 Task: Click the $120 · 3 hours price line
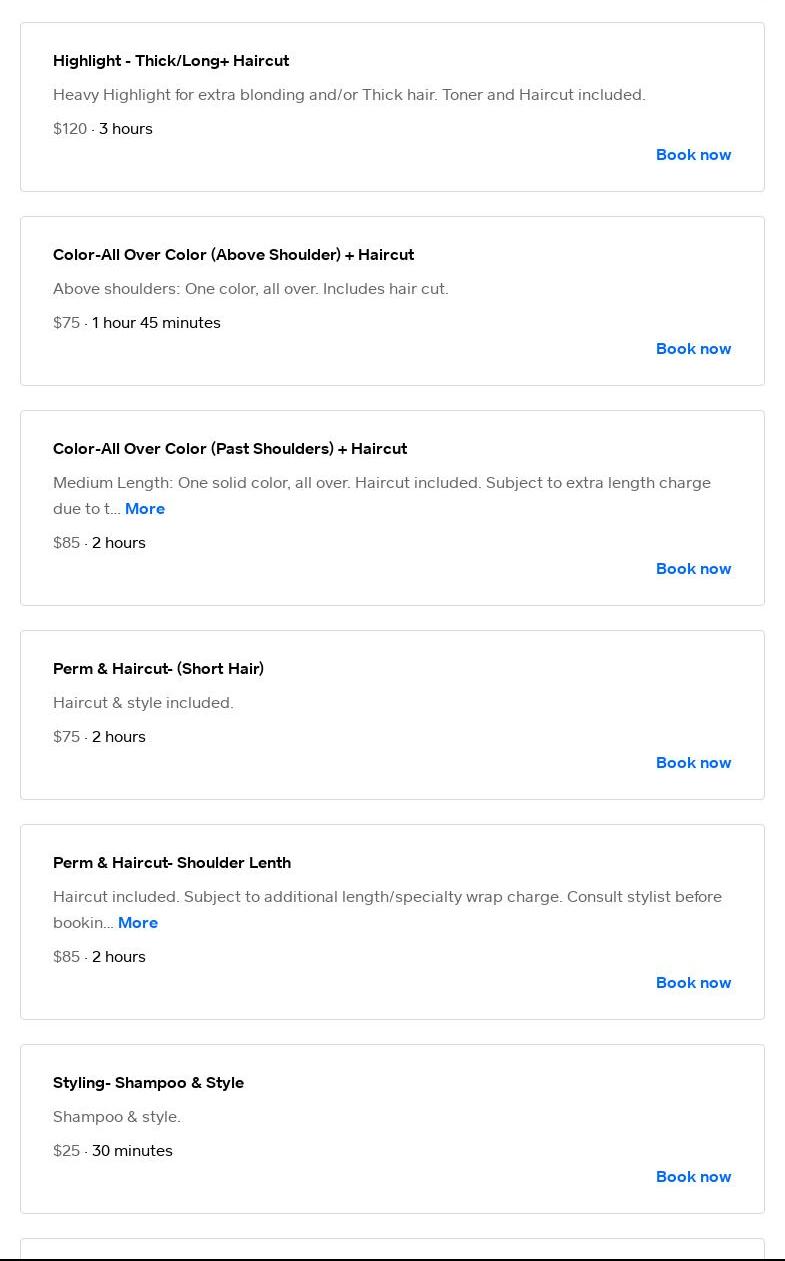pyautogui.click(x=103, y=129)
